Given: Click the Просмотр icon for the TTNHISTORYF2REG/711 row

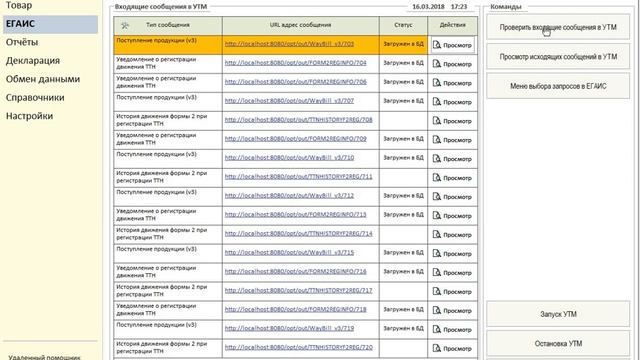Looking at the screenshot, I should click(437, 178).
